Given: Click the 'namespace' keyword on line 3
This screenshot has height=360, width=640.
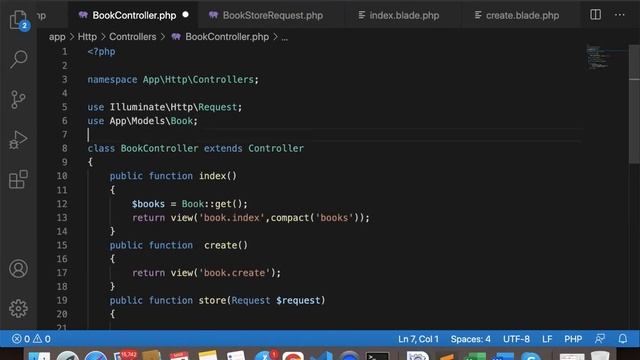Looking at the screenshot, I should point(112,80).
